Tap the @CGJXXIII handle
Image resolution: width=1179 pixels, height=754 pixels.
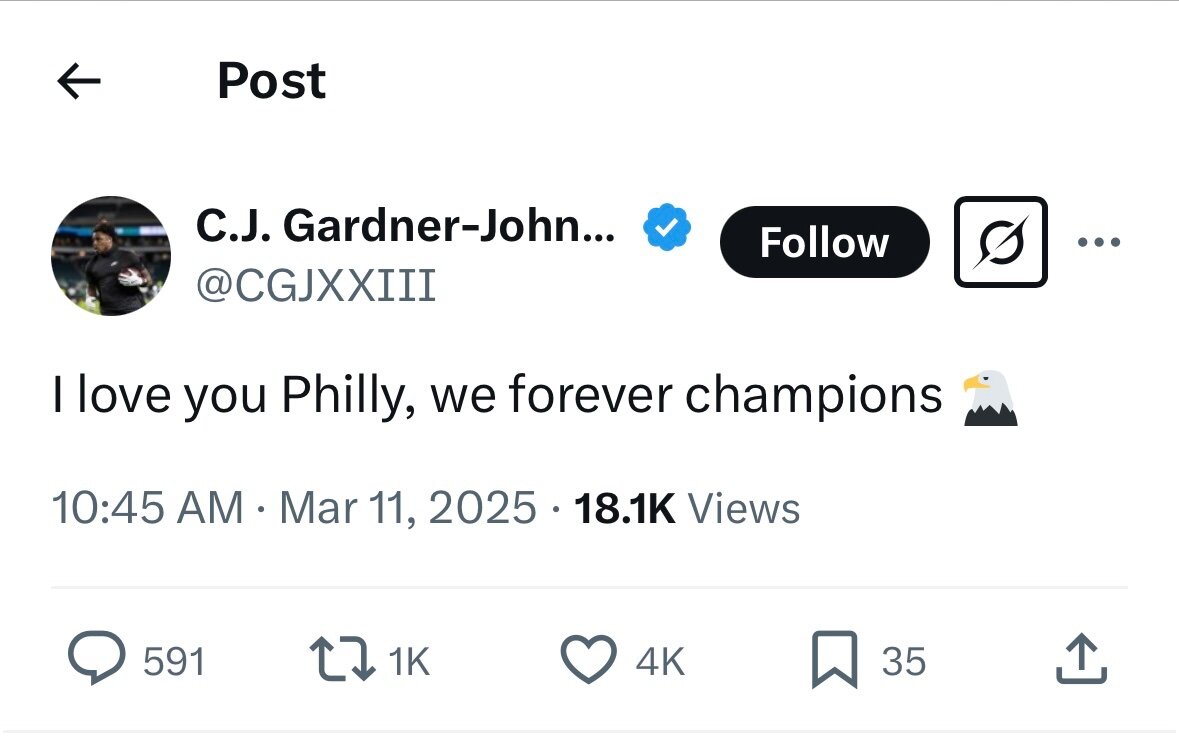[x=316, y=285]
